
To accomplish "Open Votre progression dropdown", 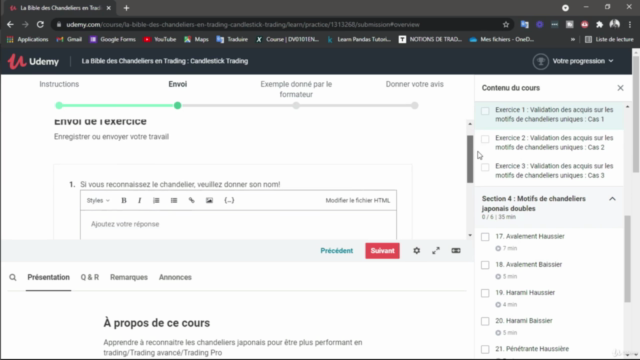I will coord(583,61).
